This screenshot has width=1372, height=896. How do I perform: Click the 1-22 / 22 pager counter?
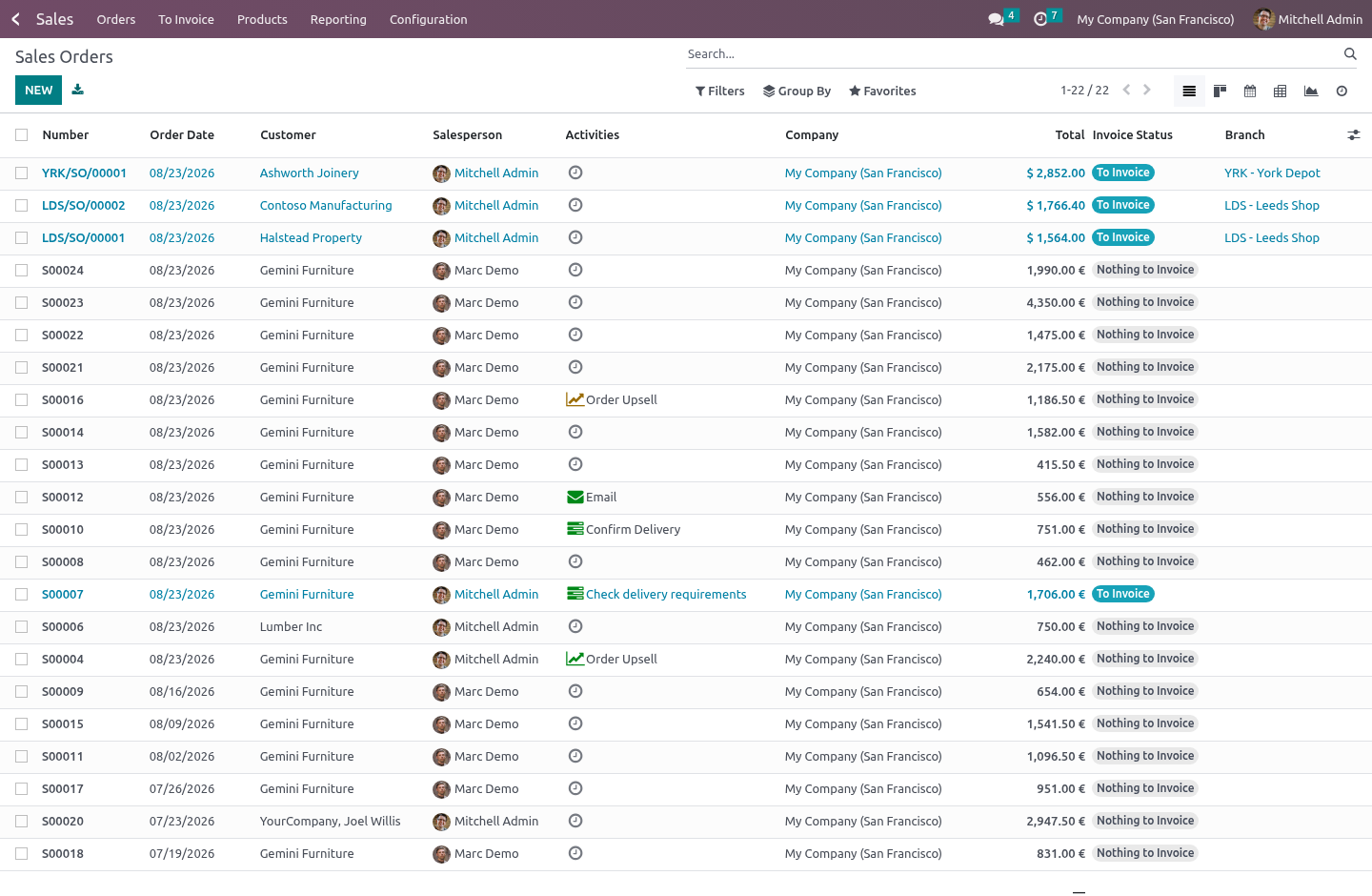[x=1084, y=91]
